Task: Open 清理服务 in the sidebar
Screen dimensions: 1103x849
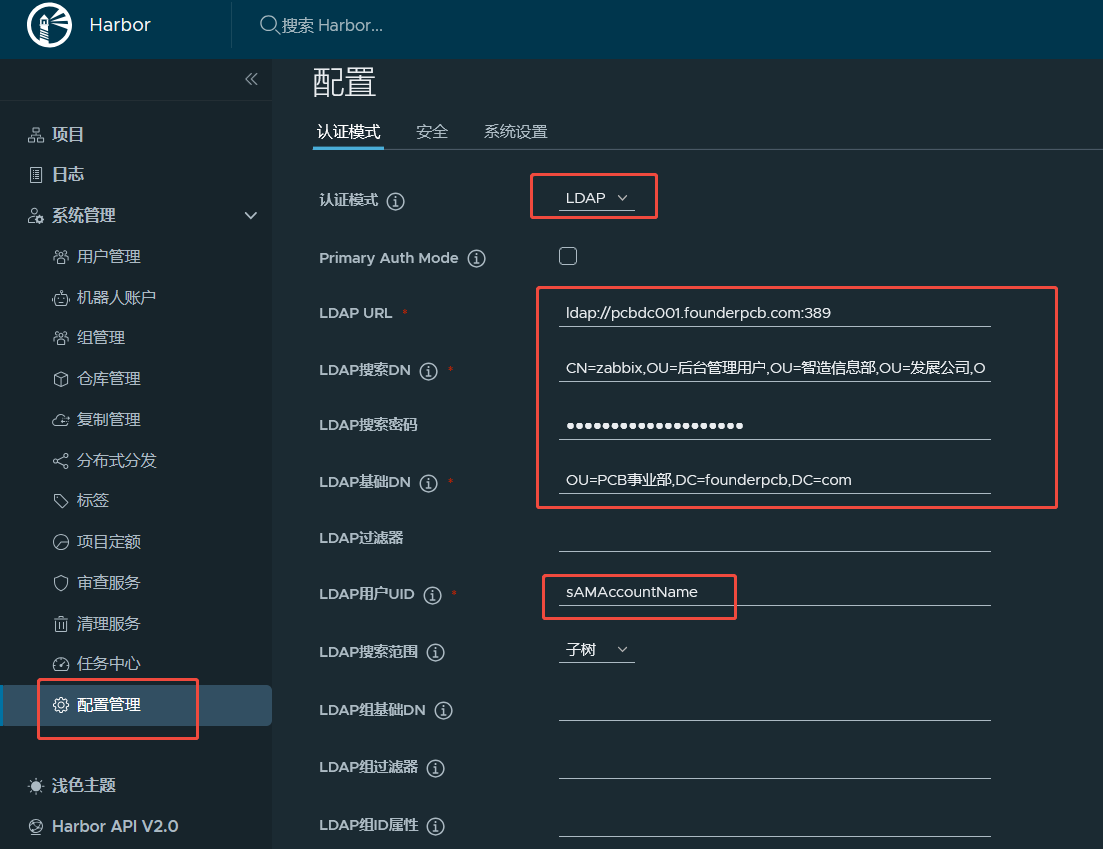Action: [x=108, y=624]
